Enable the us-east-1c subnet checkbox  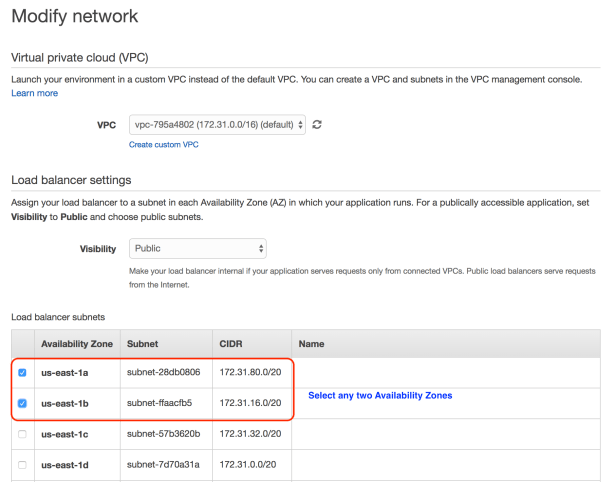tap(22, 435)
